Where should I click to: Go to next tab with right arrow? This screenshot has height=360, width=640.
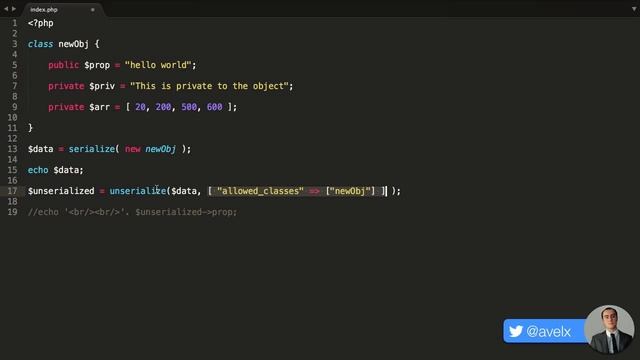[14, 9]
